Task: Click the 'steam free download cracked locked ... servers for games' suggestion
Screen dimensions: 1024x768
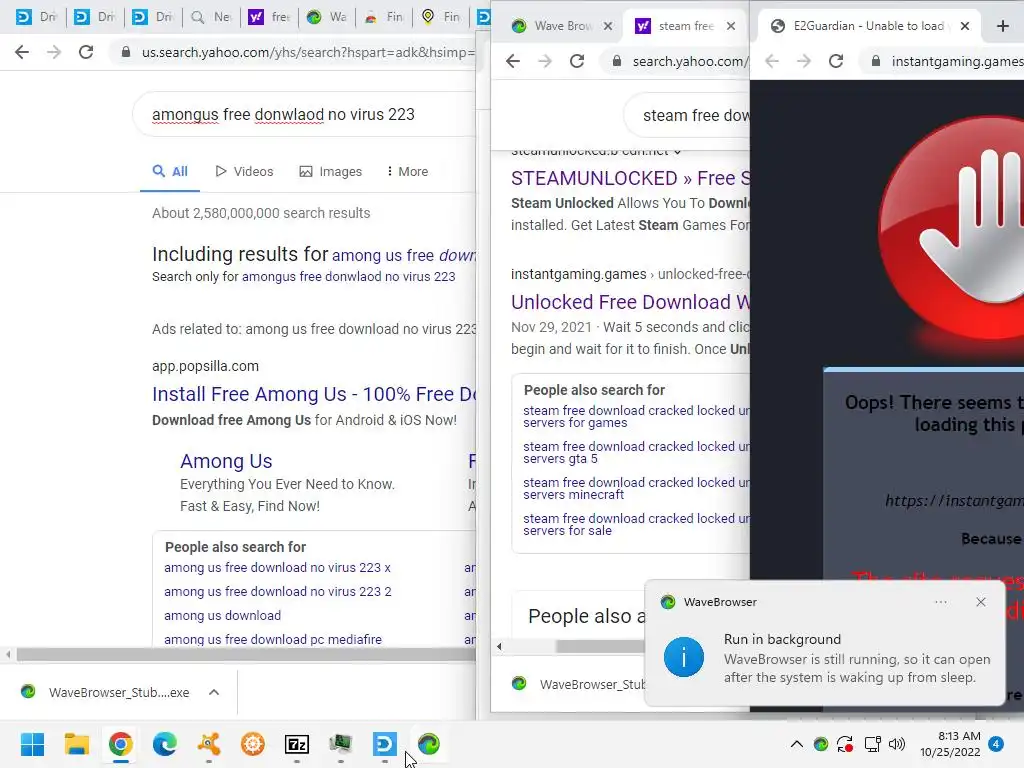Action: (x=636, y=417)
